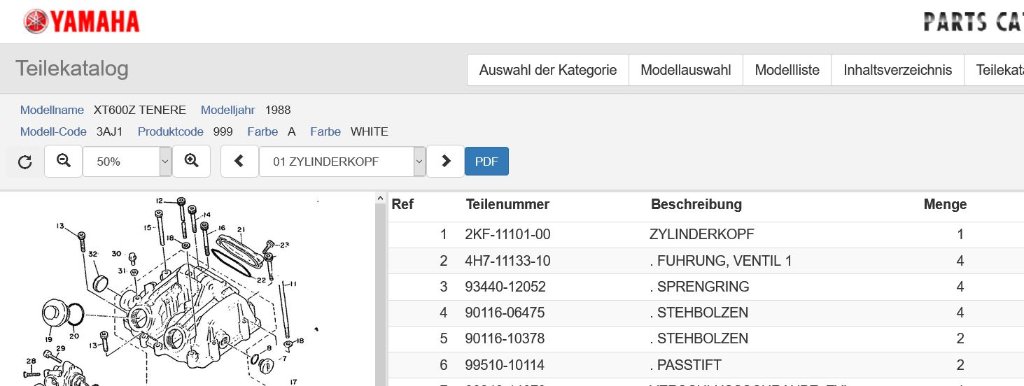Click the STEHBOLZEN description in Ref 5 row
The width and height of the screenshot is (1024, 386).
tap(699, 339)
